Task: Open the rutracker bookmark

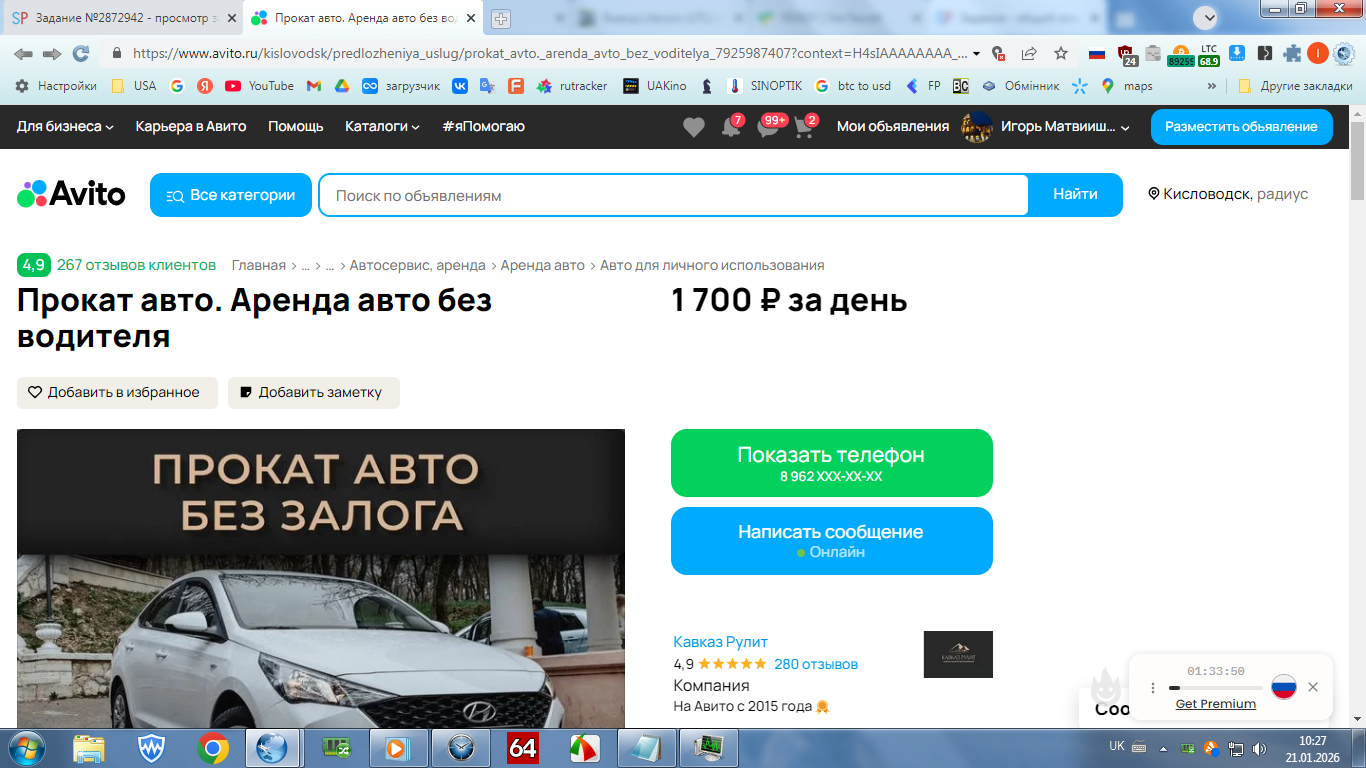Action: click(572, 86)
